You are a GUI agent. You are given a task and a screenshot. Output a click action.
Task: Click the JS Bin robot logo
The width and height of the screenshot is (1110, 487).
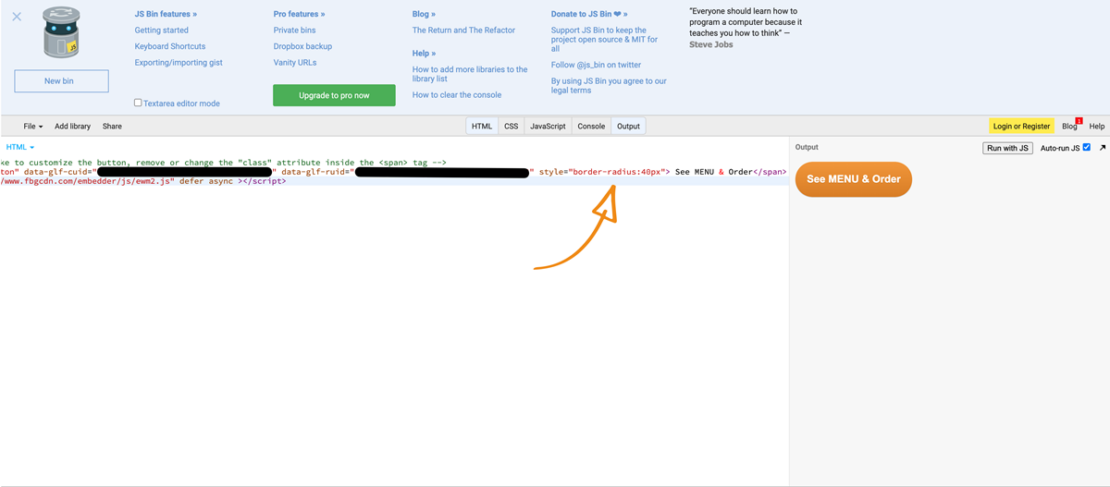point(61,34)
